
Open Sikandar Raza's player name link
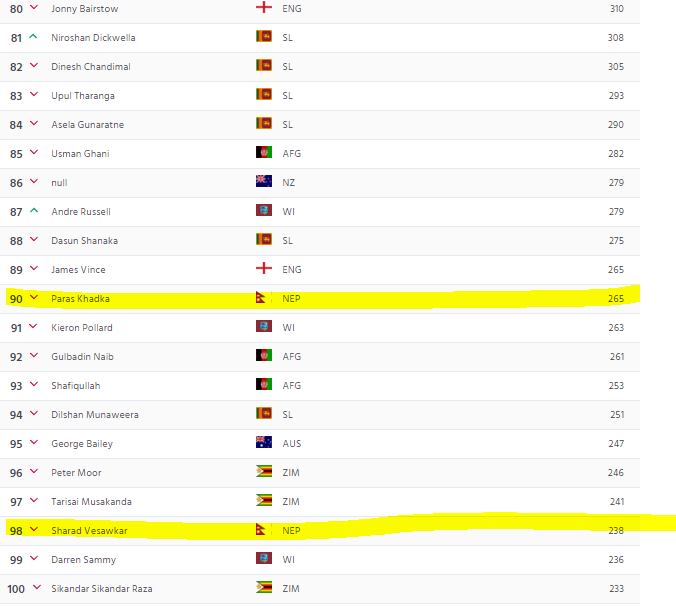pyautogui.click(x=102, y=588)
